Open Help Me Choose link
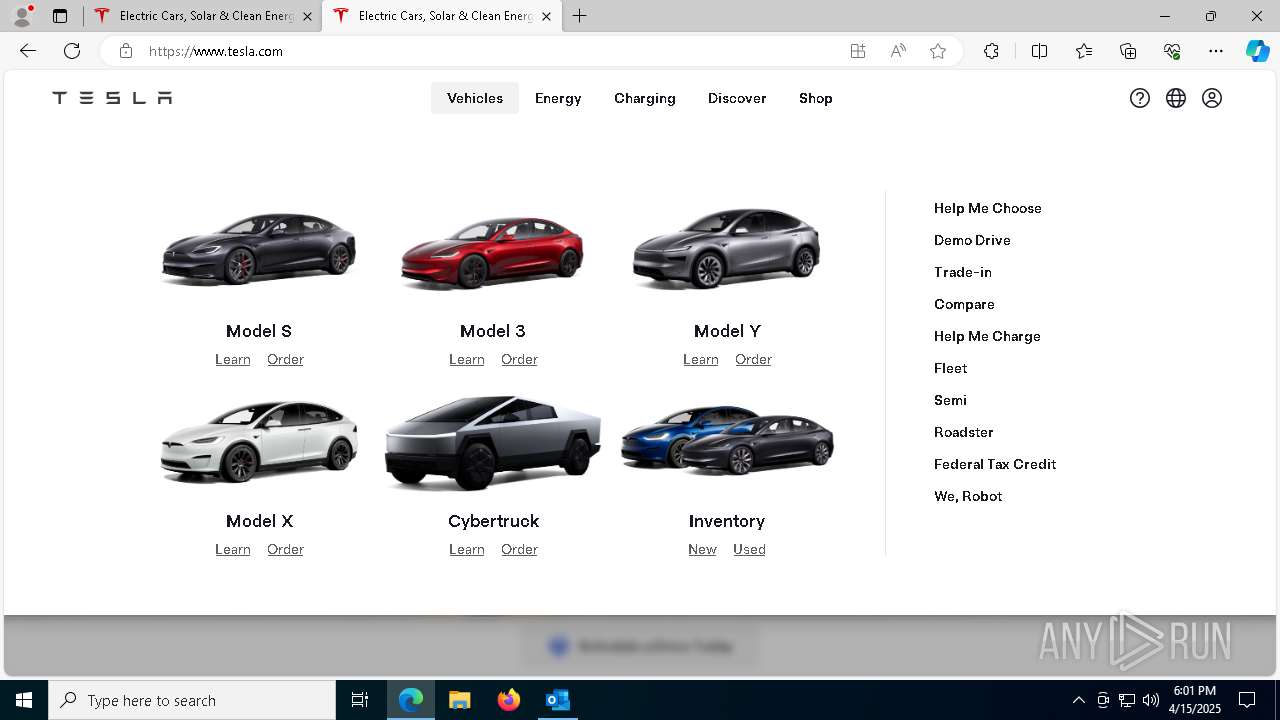 [988, 208]
